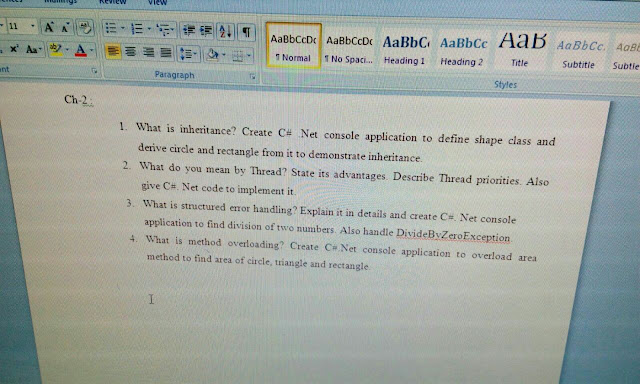The image size is (640, 384).
Task: Click the Multilevel List icon
Action: click(x=164, y=29)
